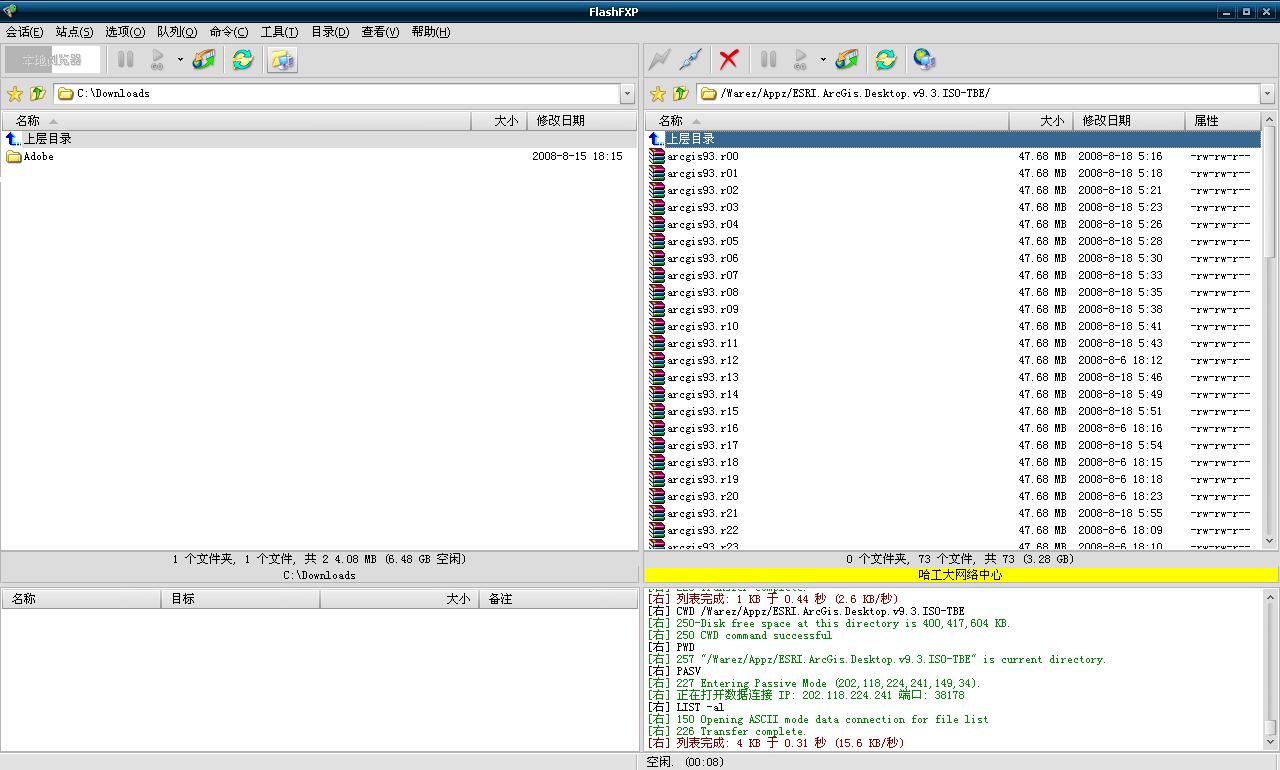Click the left pane pause button
The image size is (1280, 770).
tap(126, 60)
